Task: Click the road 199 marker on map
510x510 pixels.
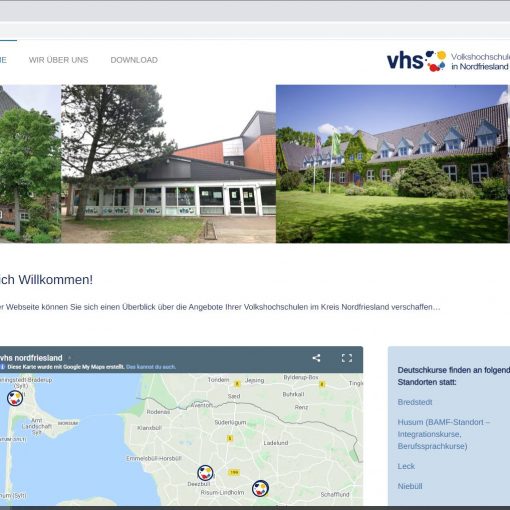Action: (234, 472)
